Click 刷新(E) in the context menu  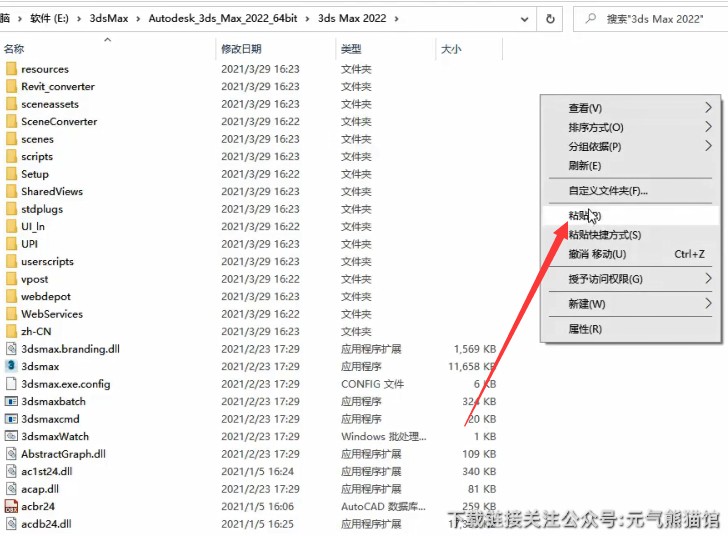585,166
